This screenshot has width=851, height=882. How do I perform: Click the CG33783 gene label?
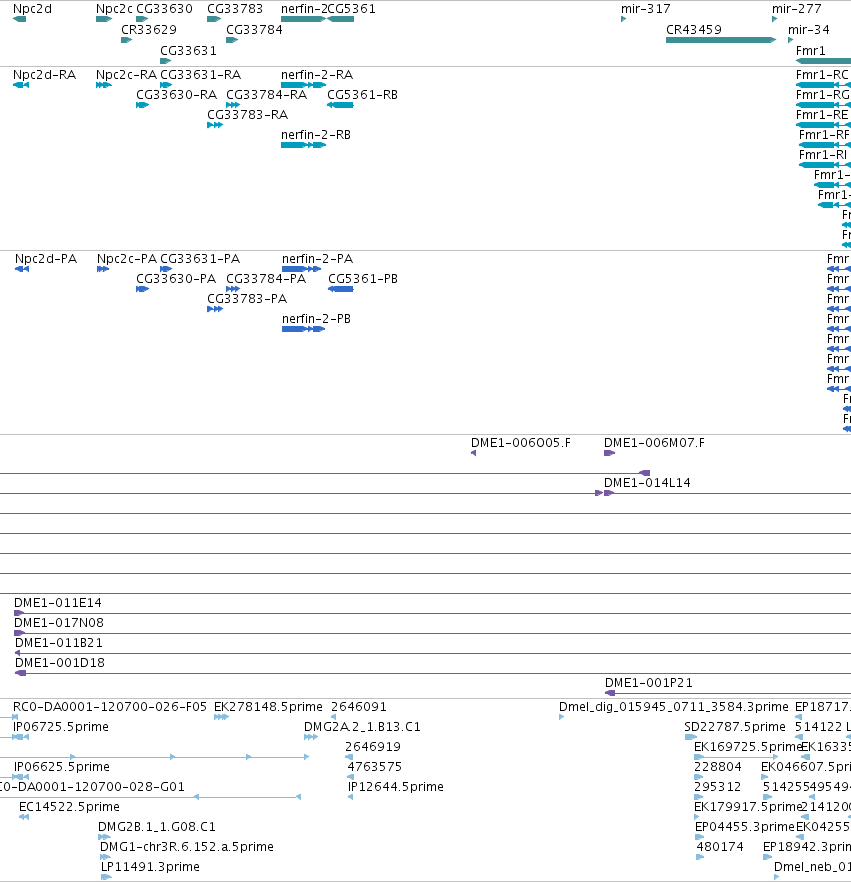tap(235, 9)
